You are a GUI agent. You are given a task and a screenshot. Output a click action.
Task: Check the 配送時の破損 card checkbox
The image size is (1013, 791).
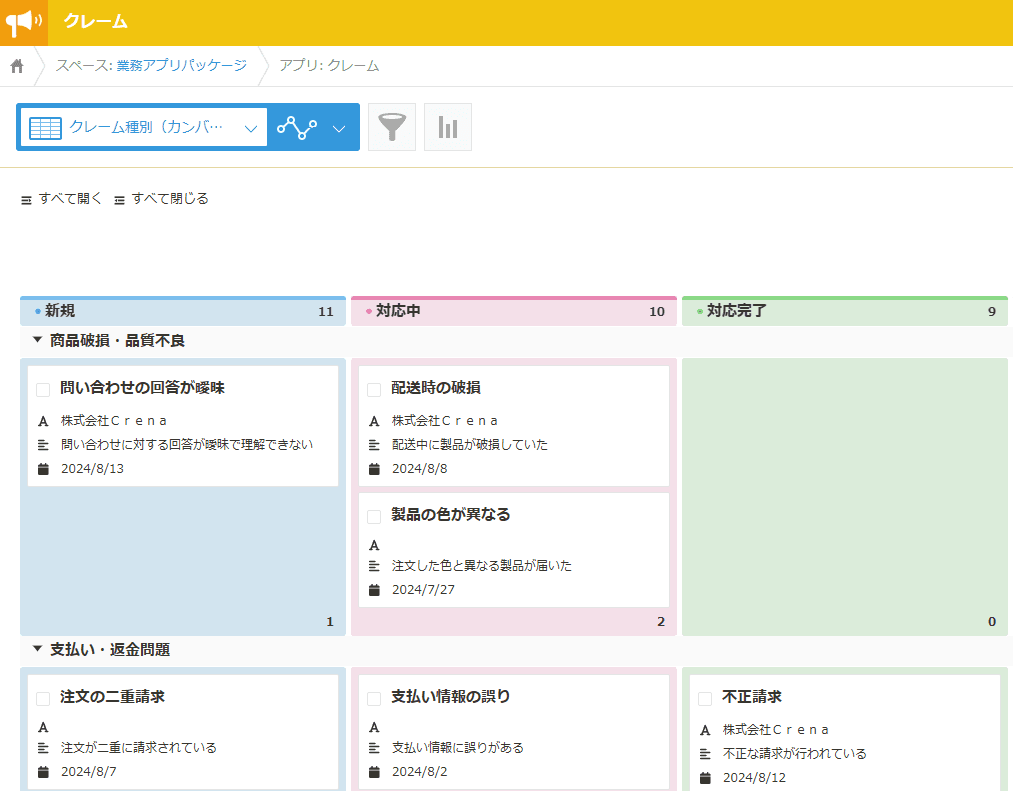(x=374, y=390)
